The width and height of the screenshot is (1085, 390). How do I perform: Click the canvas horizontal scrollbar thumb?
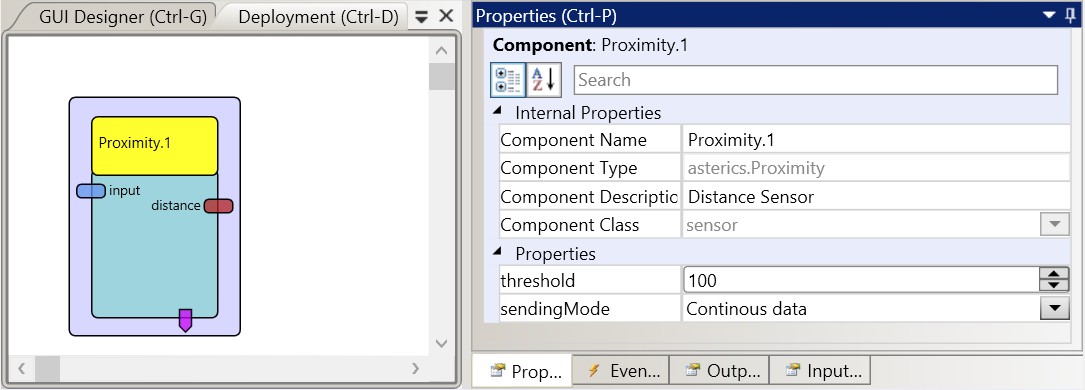point(48,369)
